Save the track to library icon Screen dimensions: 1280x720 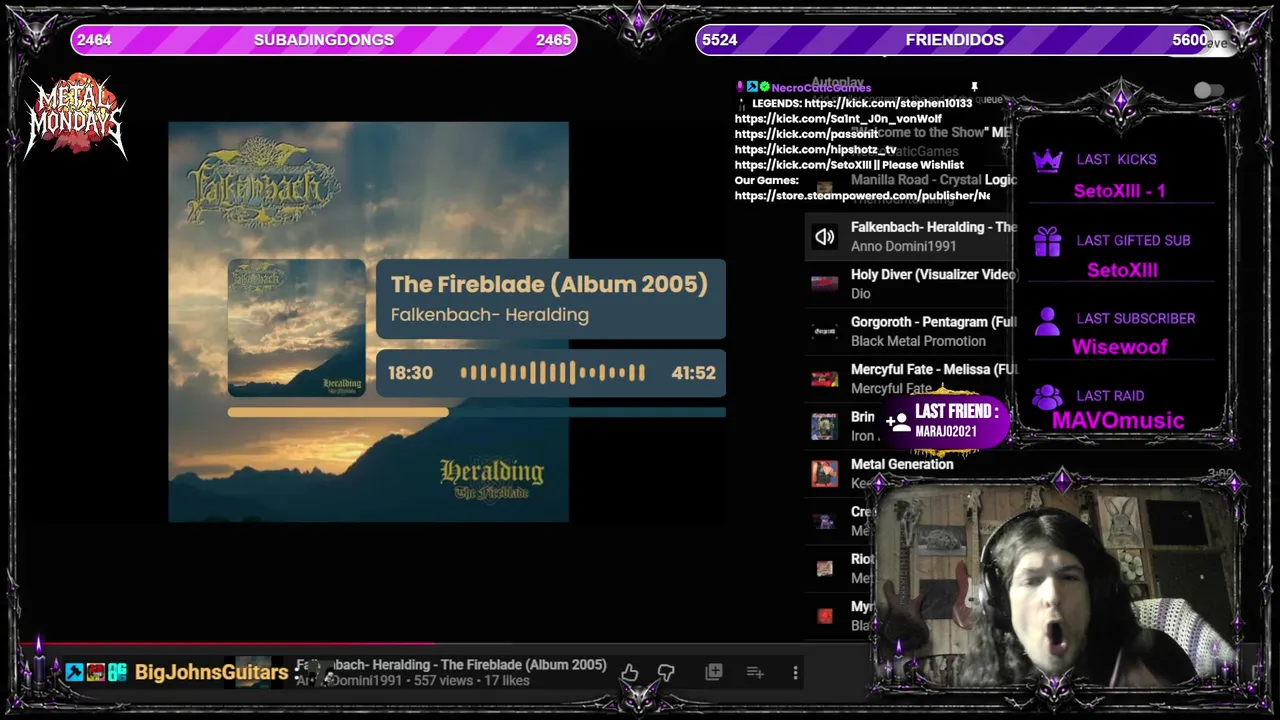pyautogui.click(x=714, y=672)
